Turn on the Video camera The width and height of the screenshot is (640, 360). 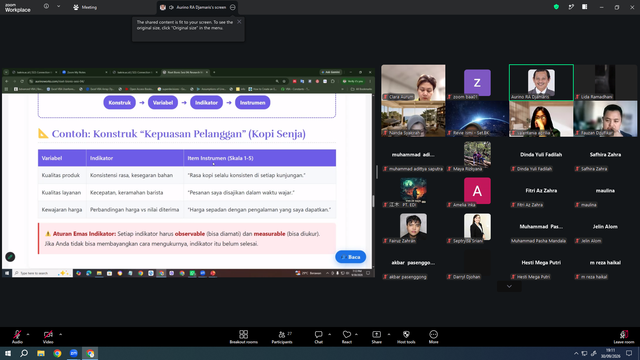[48, 337]
